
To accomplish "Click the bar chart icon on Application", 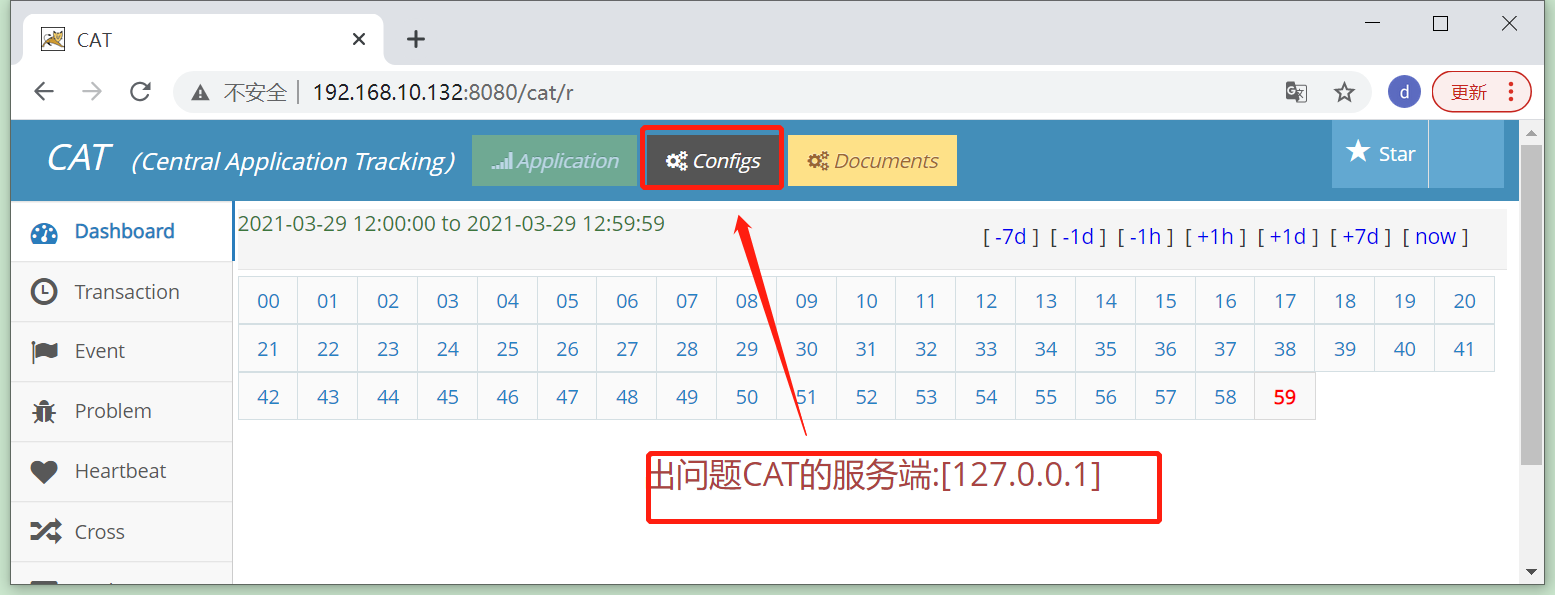I will click(x=505, y=159).
